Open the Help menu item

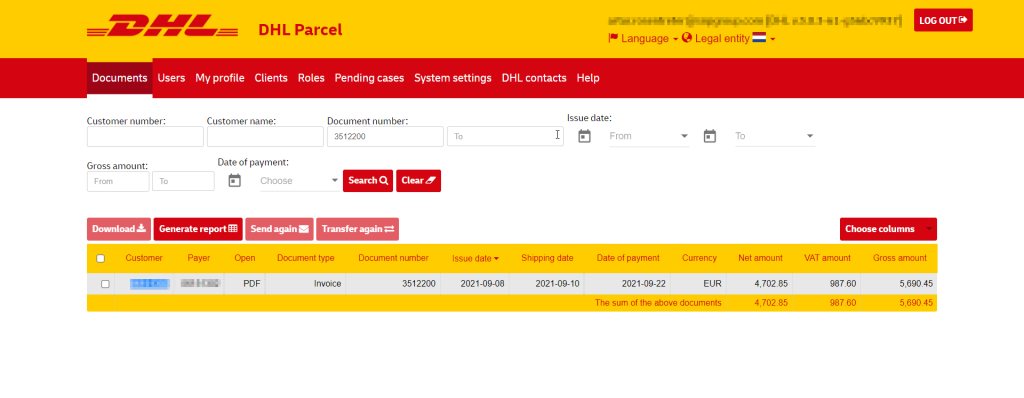coord(588,78)
